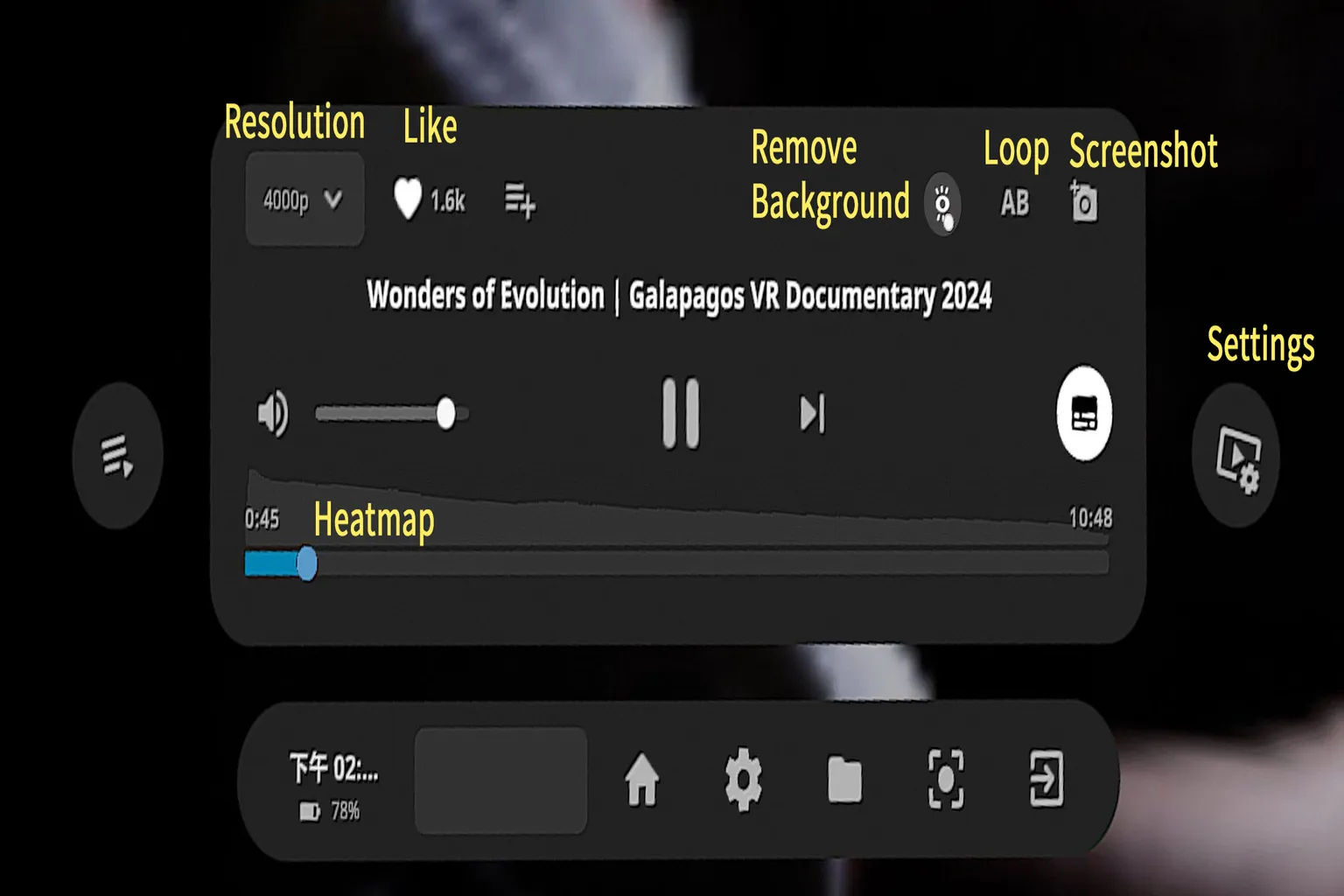Mute the volume speaker icon
Screen dimensions: 1344x896
272,413
